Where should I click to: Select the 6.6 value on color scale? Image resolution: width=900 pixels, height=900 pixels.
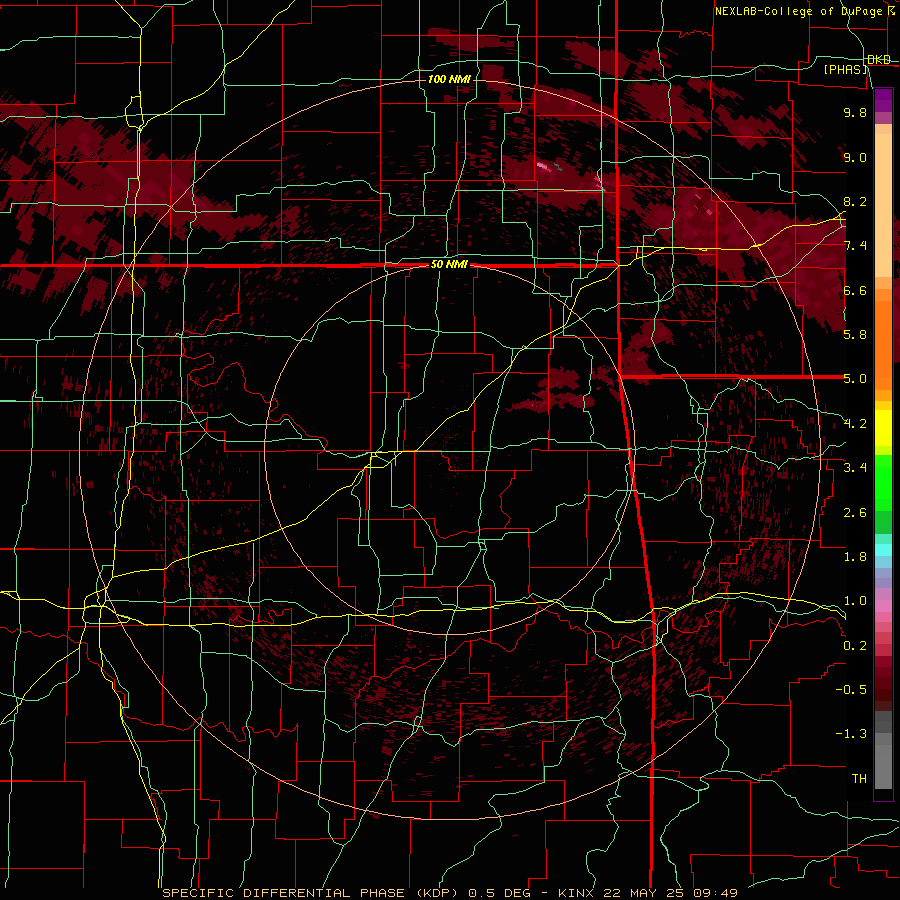855,290
